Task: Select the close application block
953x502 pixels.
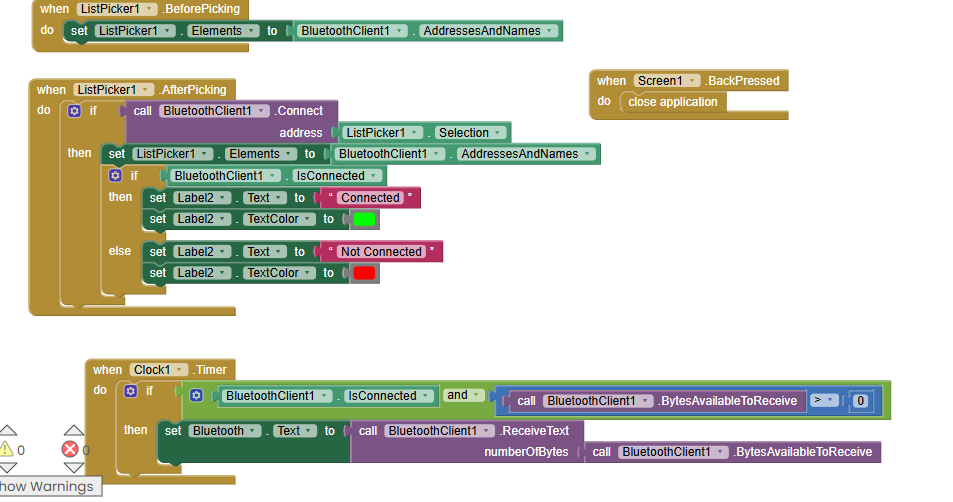Action: pos(673,102)
